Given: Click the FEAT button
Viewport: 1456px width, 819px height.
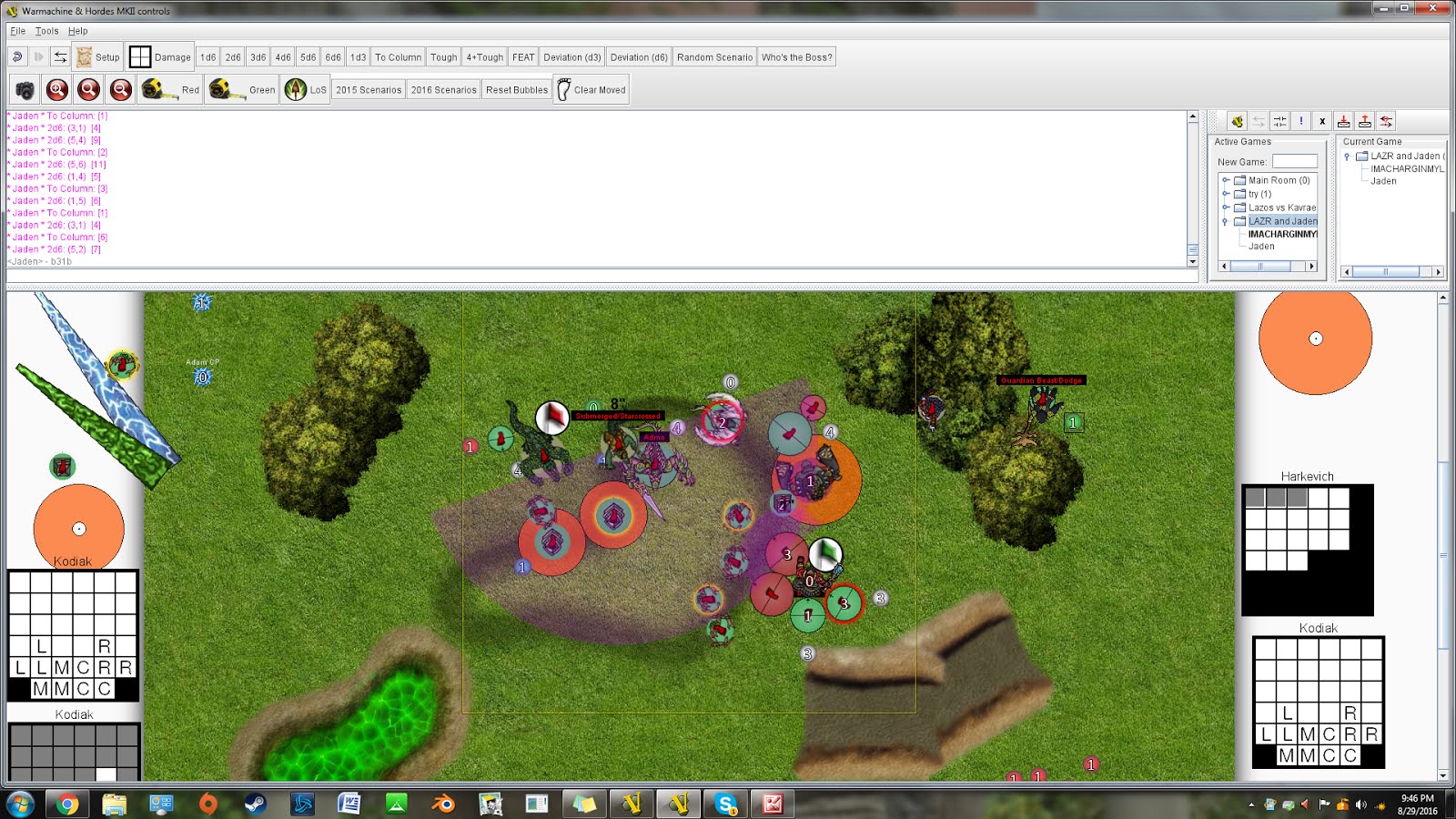Looking at the screenshot, I should [523, 56].
